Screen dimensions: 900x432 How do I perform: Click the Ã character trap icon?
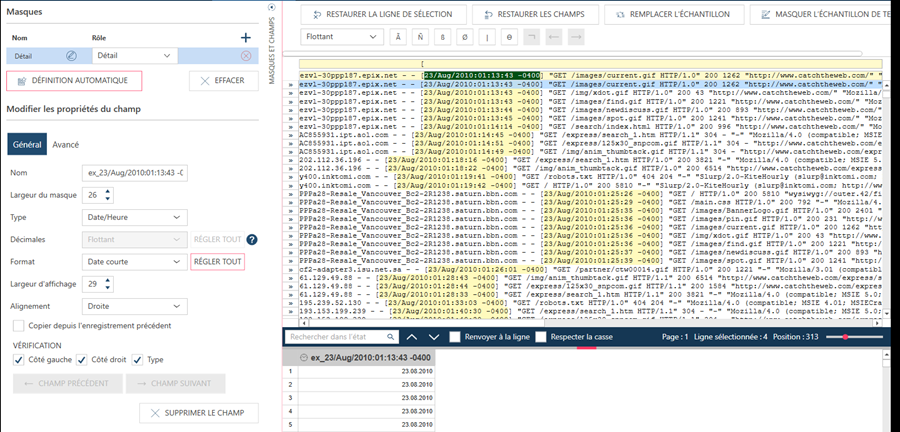399,38
